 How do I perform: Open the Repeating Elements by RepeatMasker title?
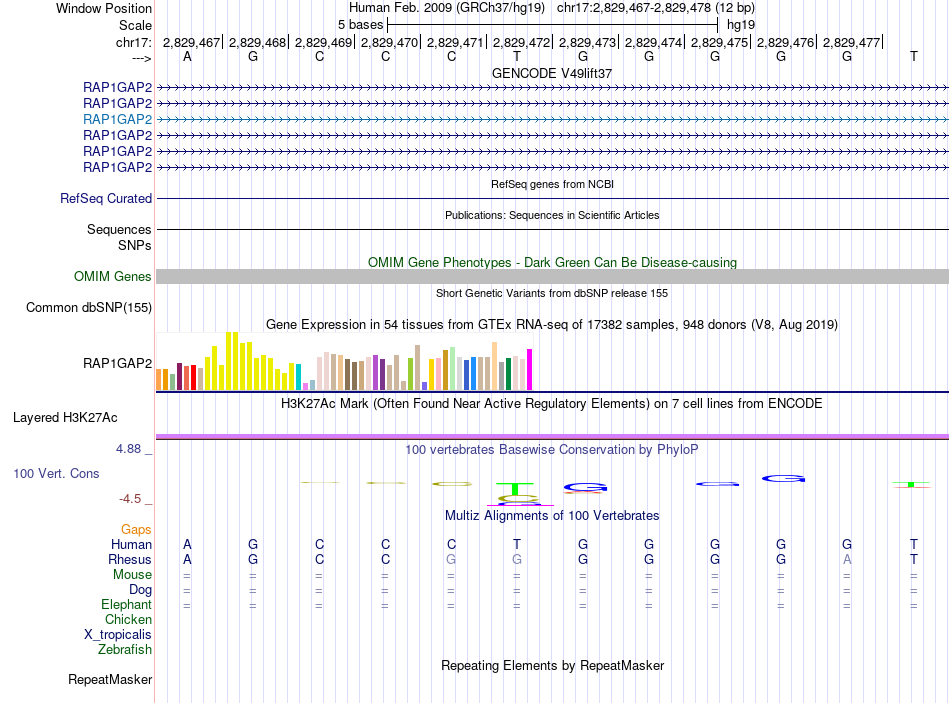click(x=553, y=665)
